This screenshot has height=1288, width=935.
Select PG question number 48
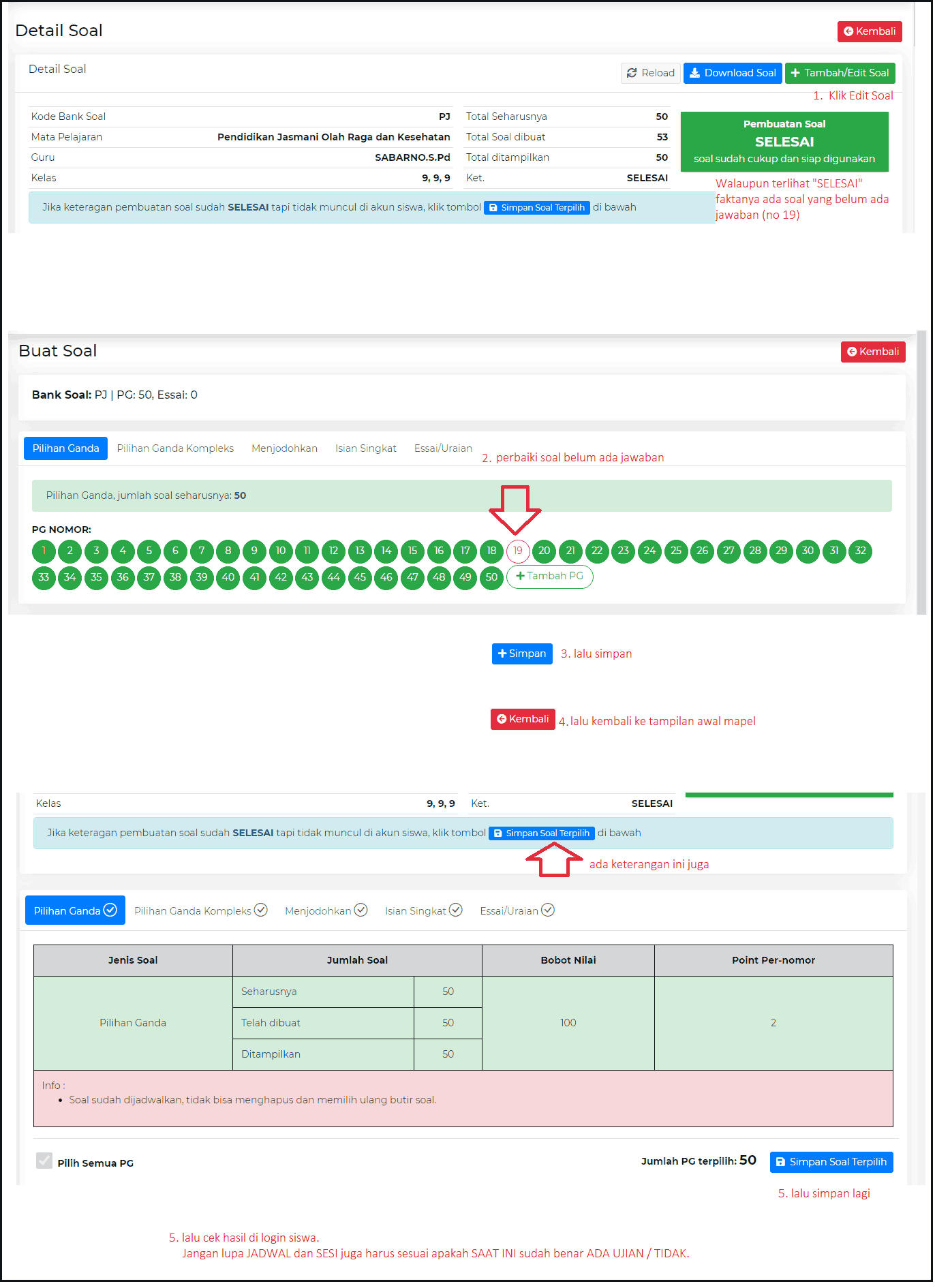[x=440, y=579]
